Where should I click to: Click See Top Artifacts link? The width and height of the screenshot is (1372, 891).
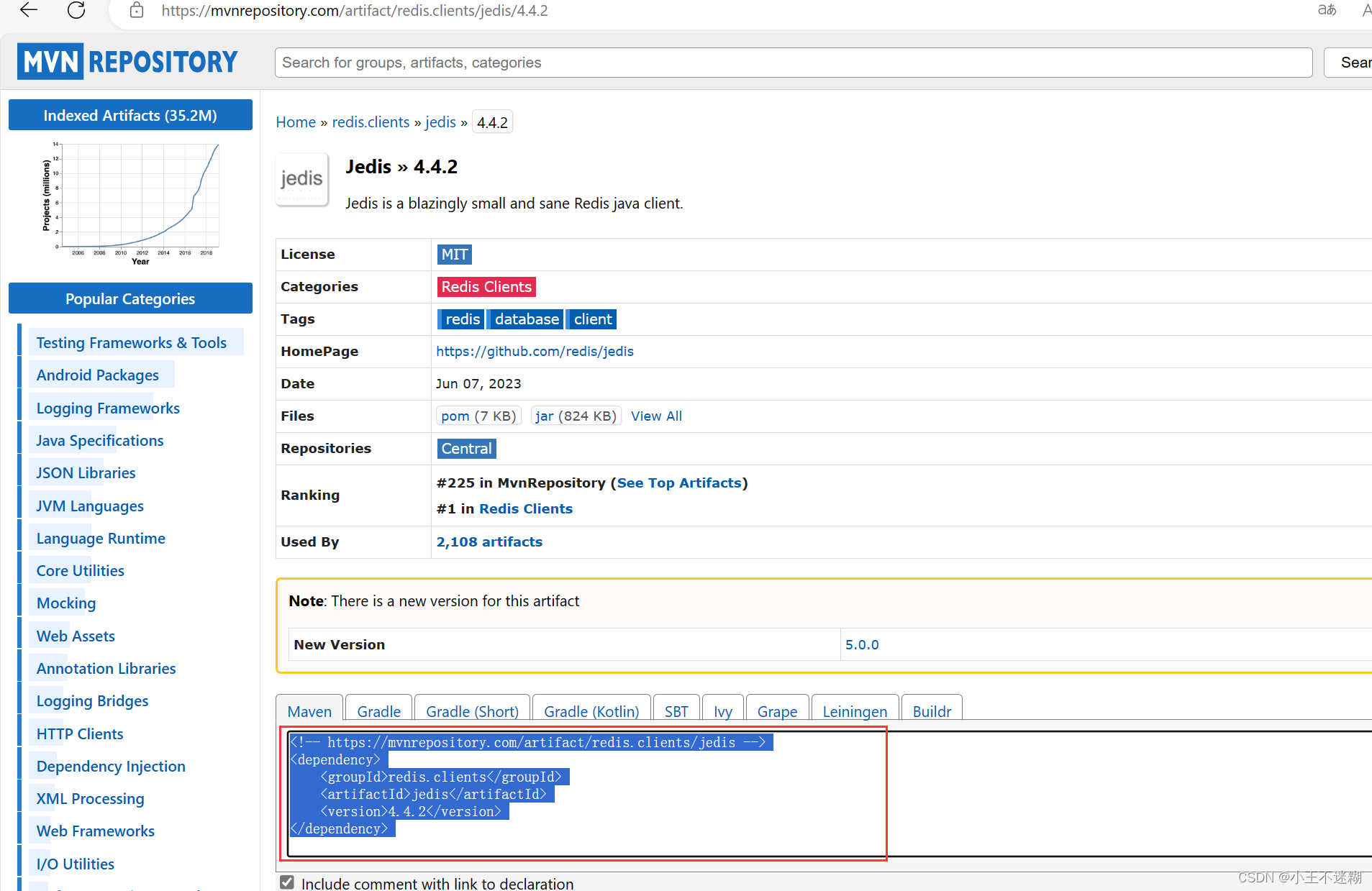pyautogui.click(x=678, y=483)
